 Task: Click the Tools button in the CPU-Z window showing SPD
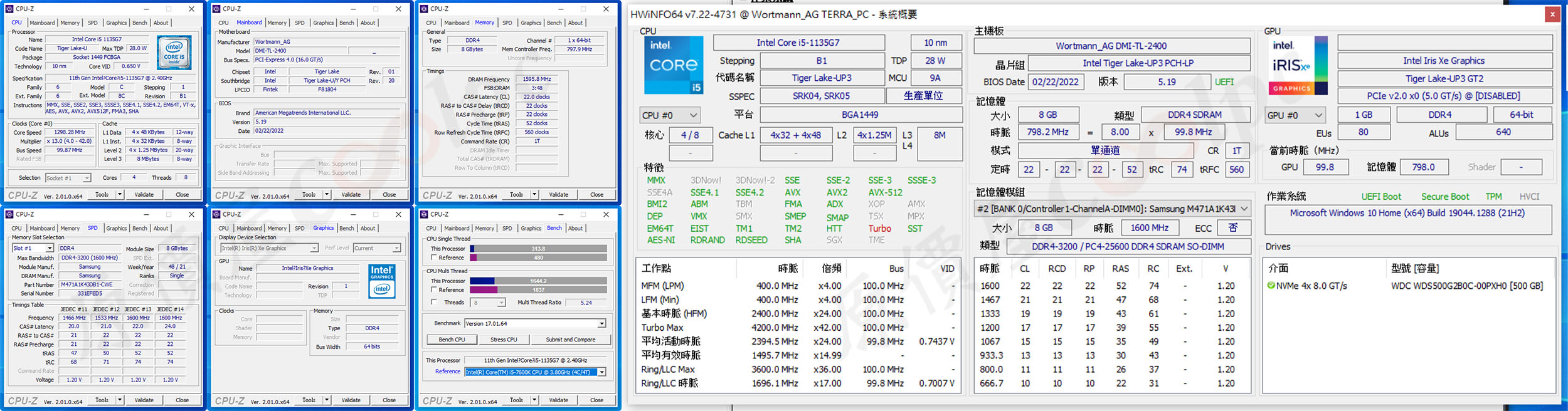[102, 400]
